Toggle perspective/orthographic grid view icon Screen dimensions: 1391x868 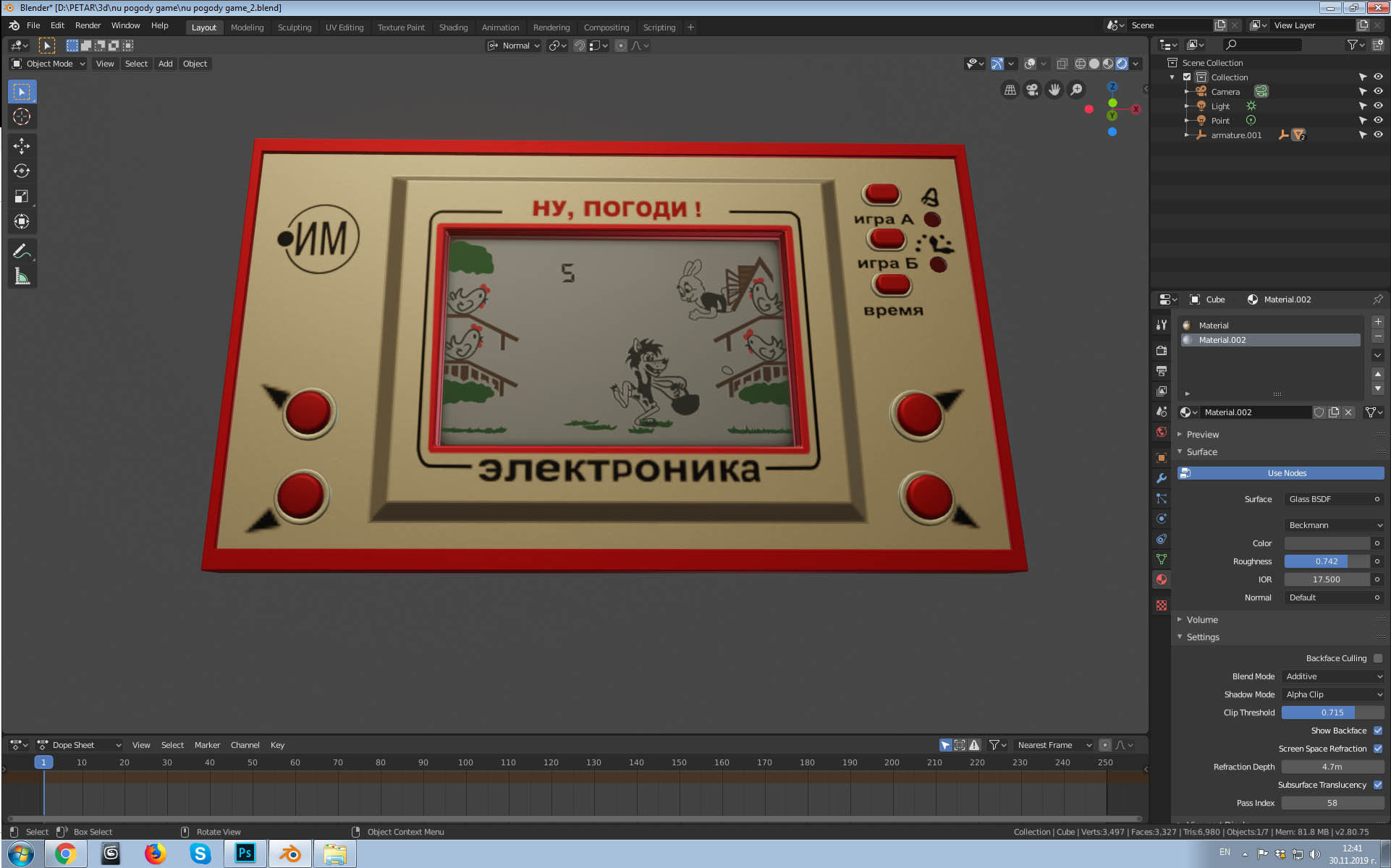[x=1010, y=90]
